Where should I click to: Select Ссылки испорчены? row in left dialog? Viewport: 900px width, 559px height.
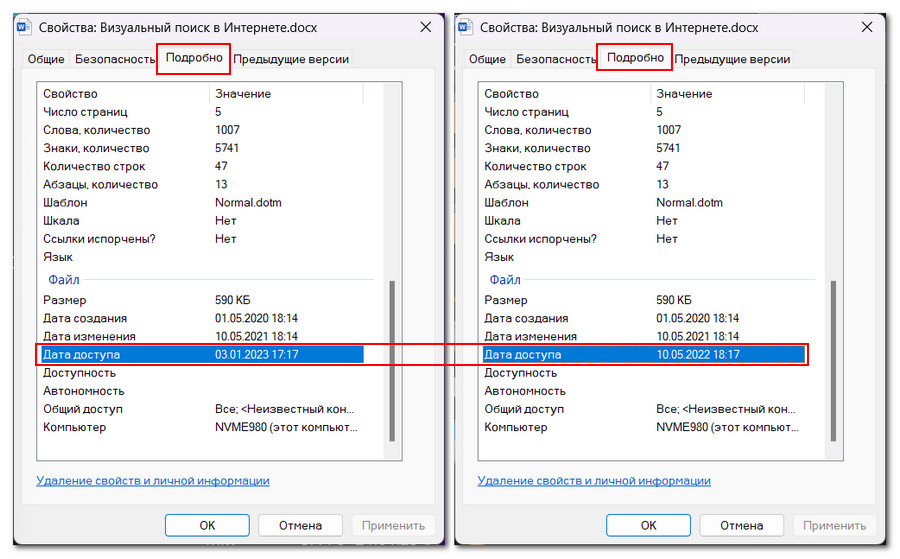pyautogui.click(x=201, y=239)
